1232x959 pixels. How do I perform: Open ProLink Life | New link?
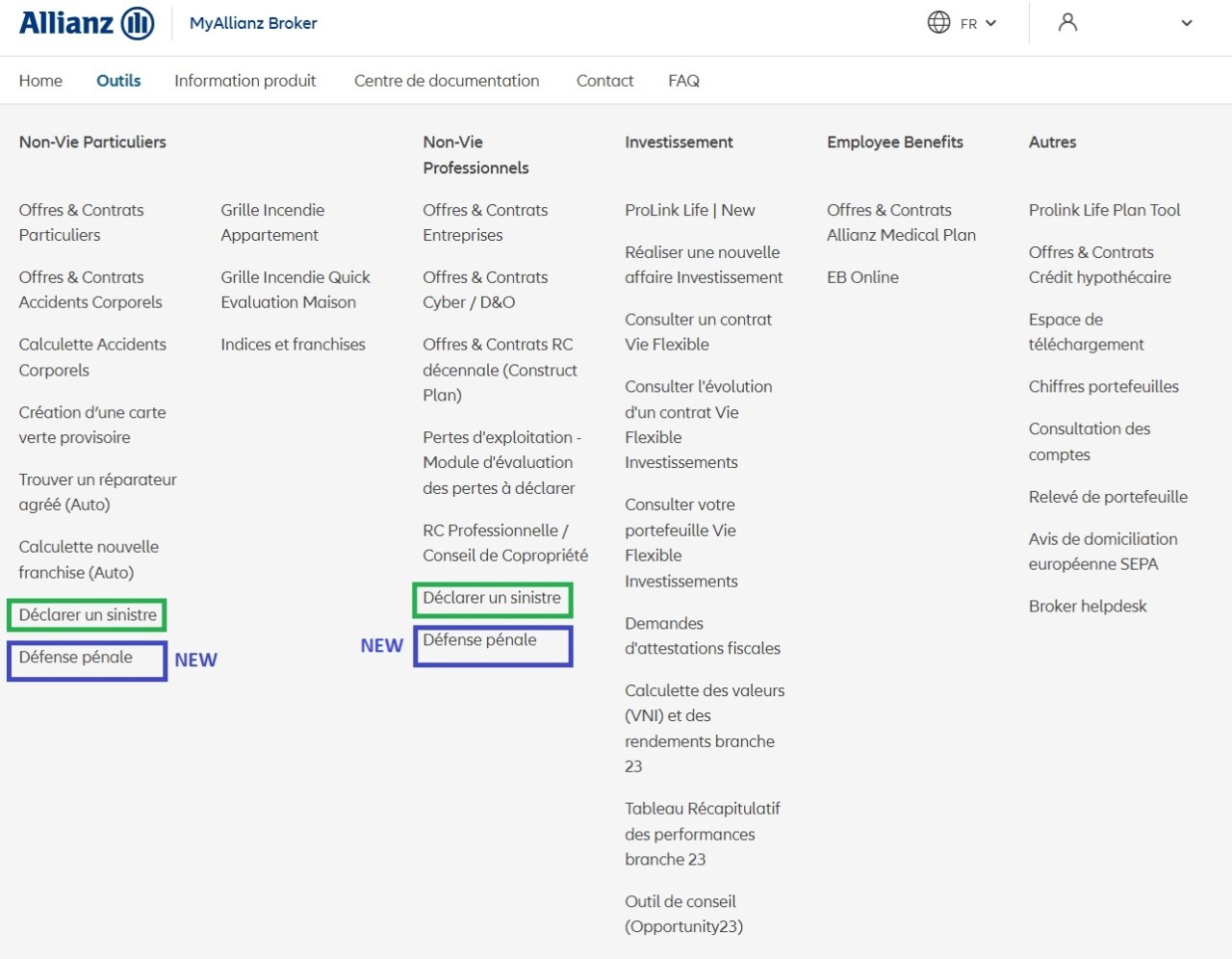pos(689,210)
